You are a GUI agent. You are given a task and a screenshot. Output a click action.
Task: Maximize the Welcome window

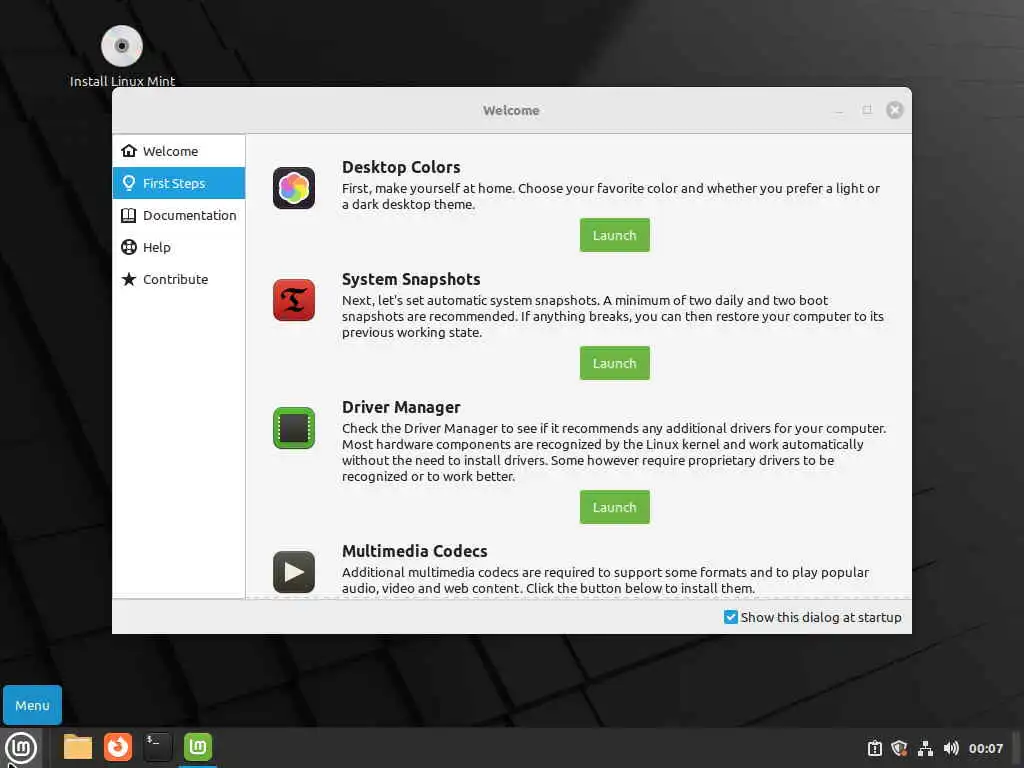867,110
